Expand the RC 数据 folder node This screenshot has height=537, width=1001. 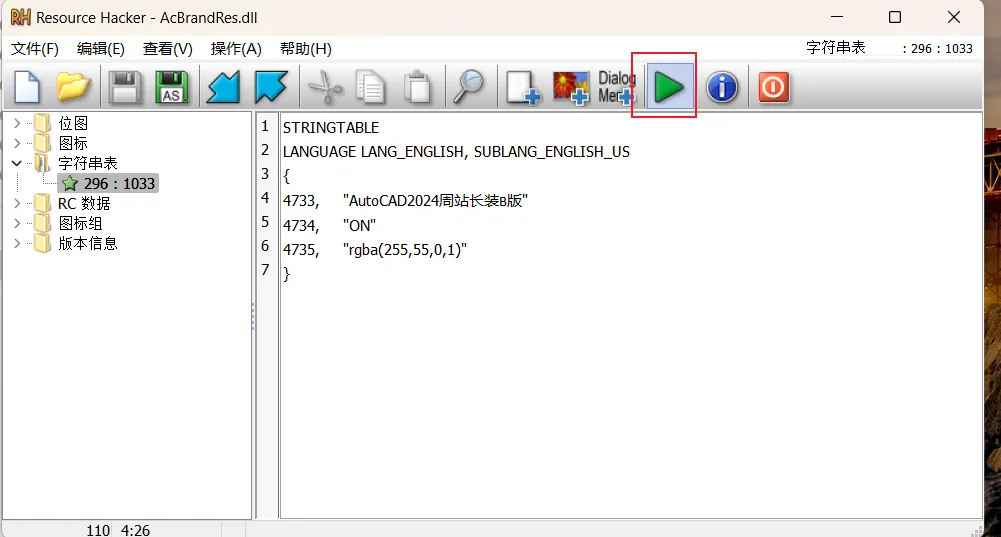17,204
